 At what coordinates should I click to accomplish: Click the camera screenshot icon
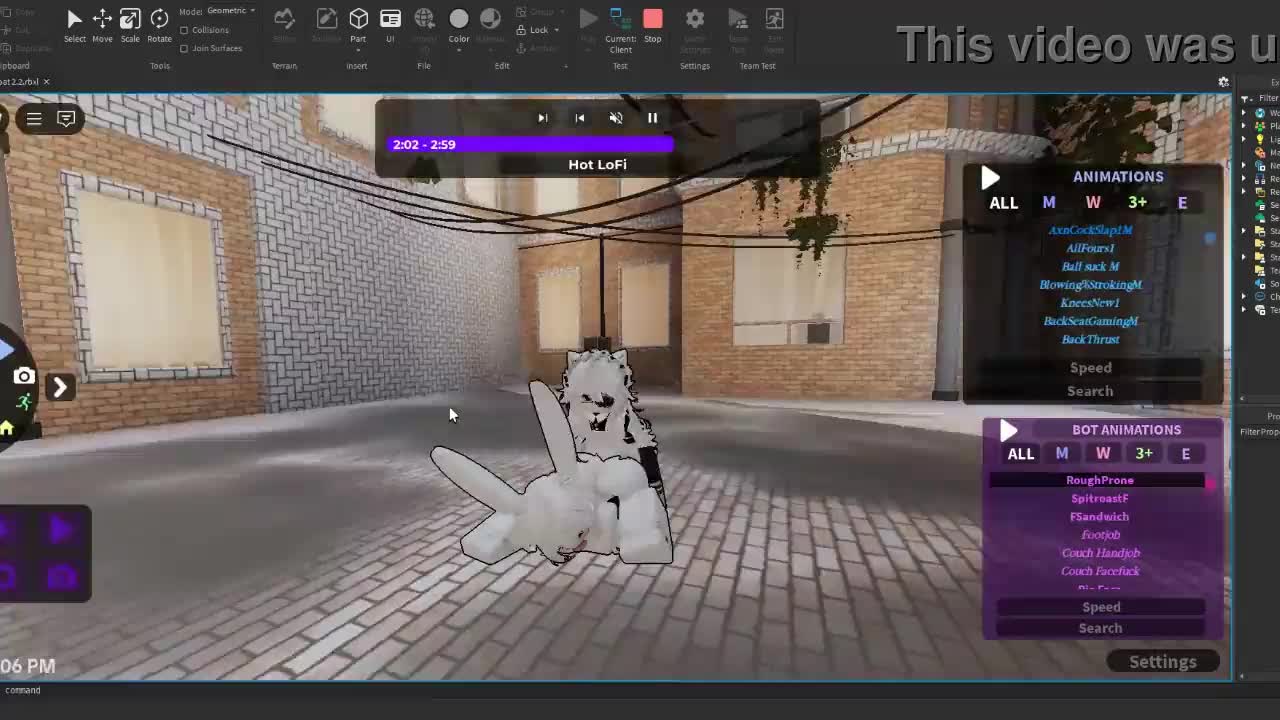coord(24,377)
